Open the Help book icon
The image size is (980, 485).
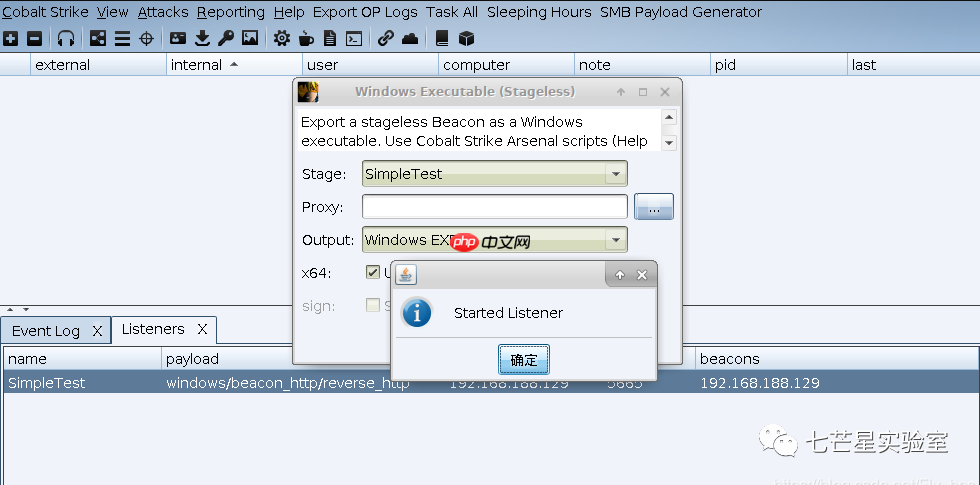coord(442,39)
